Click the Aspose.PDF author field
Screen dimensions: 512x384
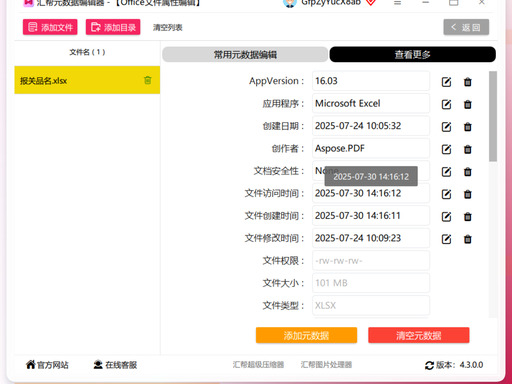(371, 148)
